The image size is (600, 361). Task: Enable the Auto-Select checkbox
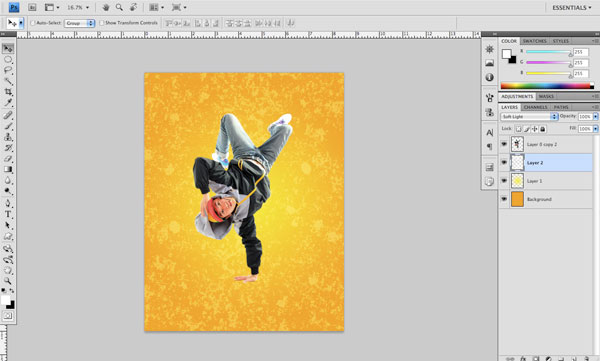[x=33, y=23]
